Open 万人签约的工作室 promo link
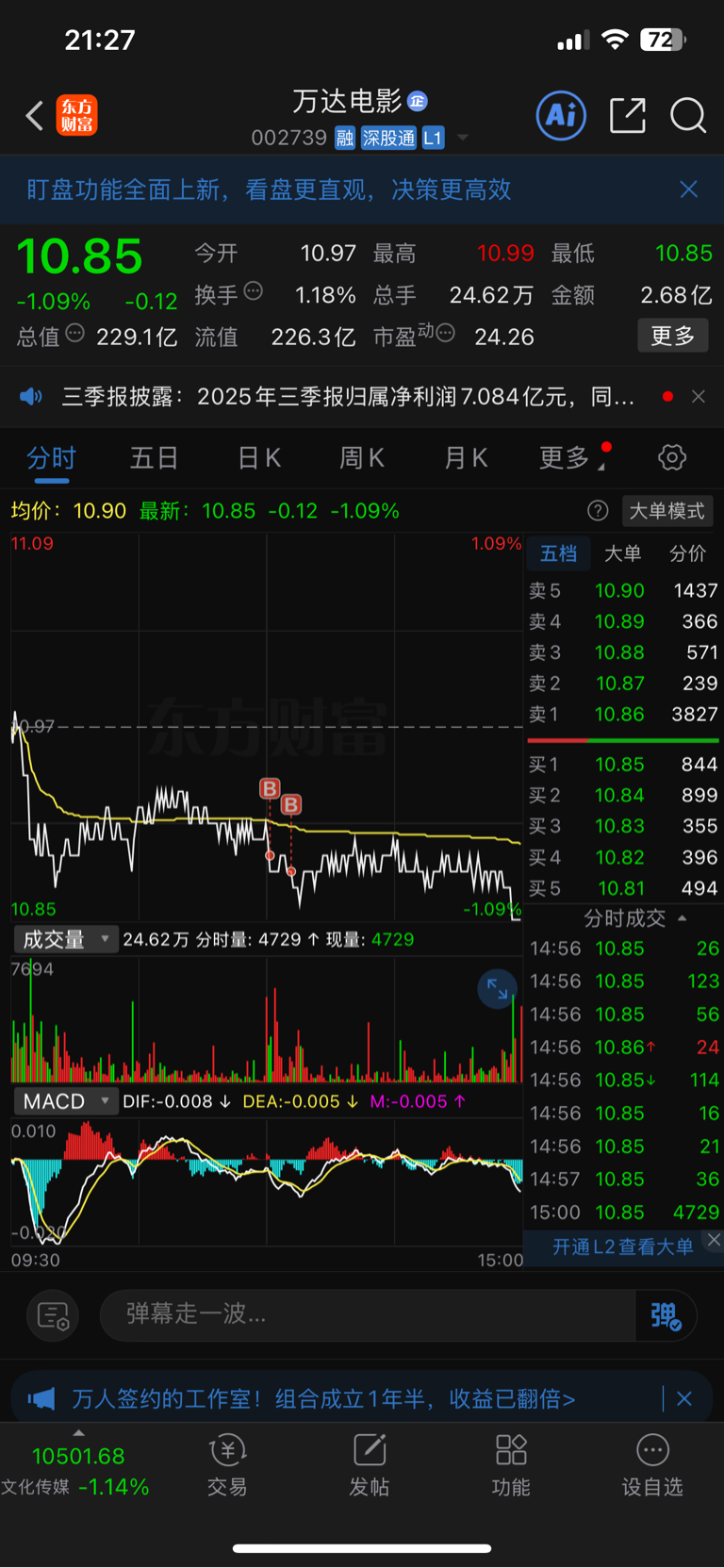 324,1398
